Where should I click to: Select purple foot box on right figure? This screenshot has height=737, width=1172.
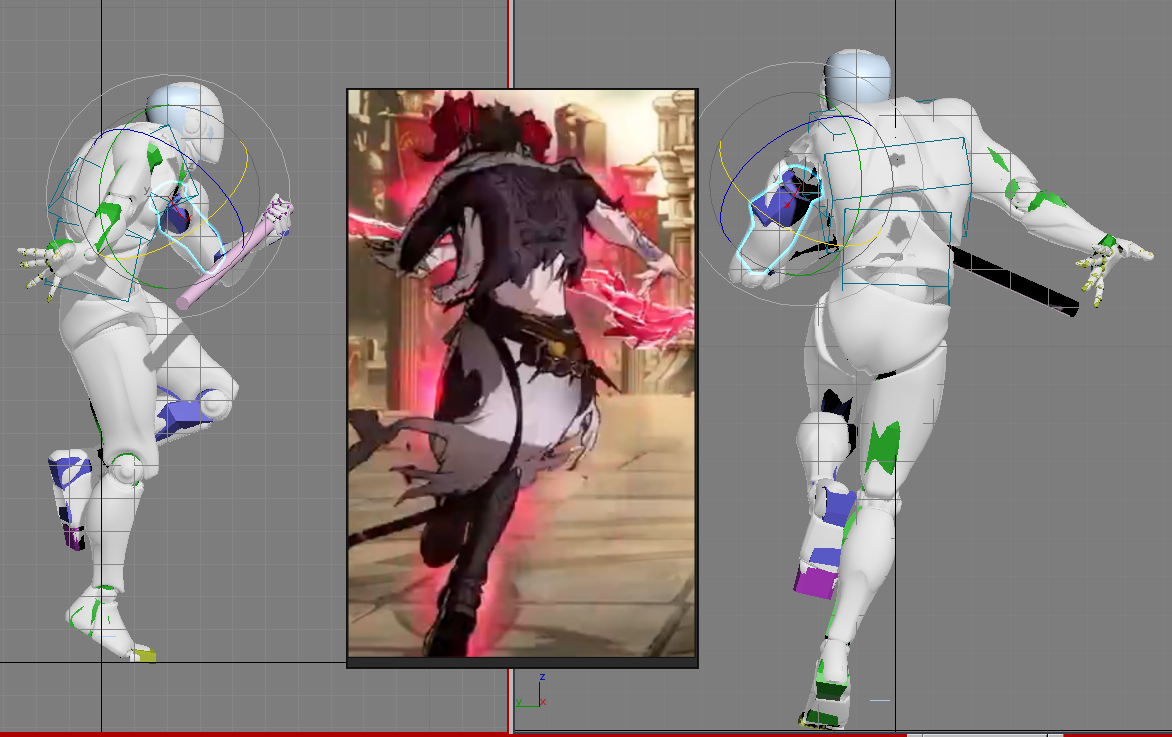point(814,581)
